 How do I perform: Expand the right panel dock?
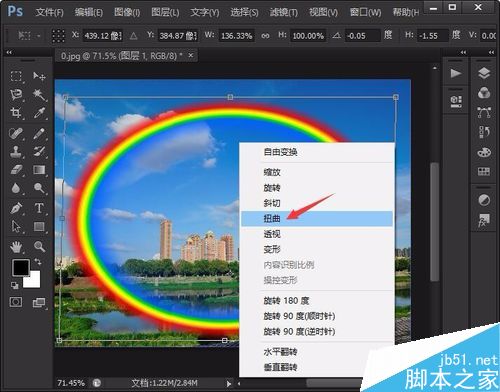click(491, 52)
